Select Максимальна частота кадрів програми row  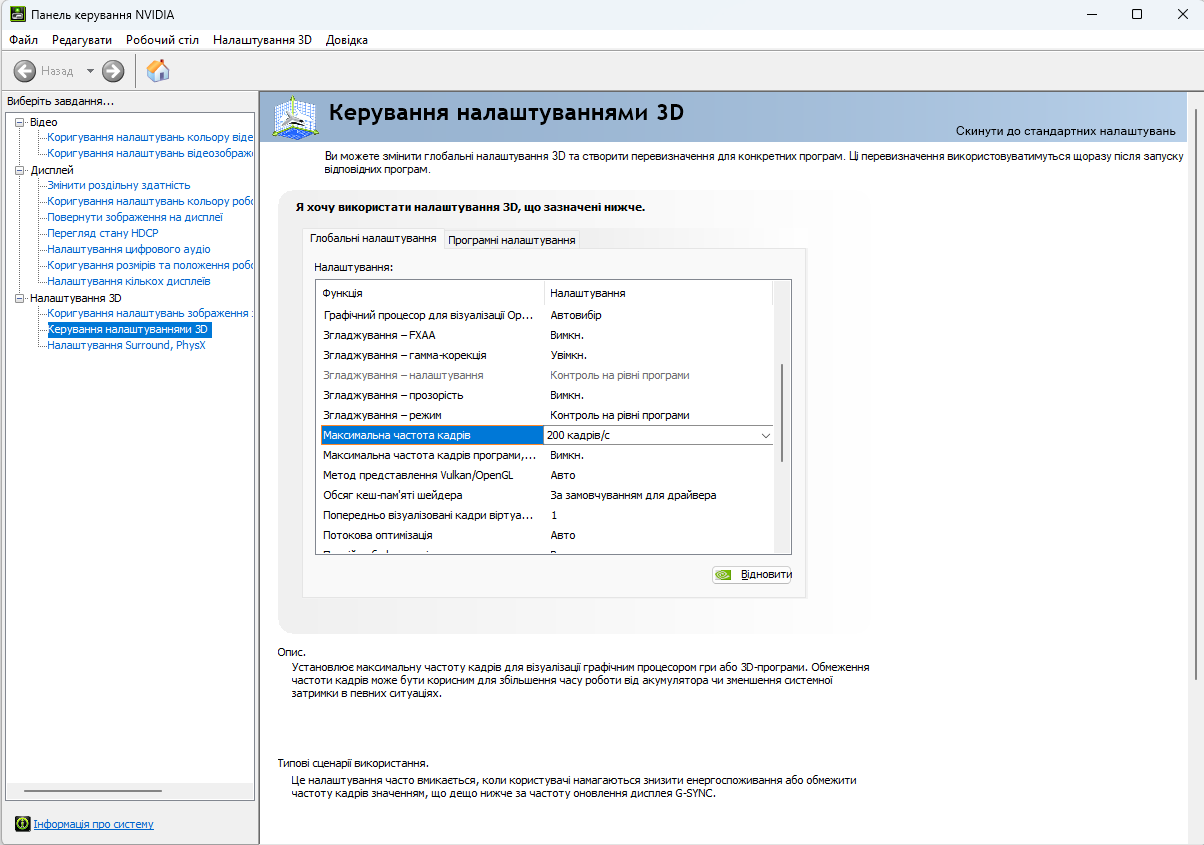(x=547, y=455)
